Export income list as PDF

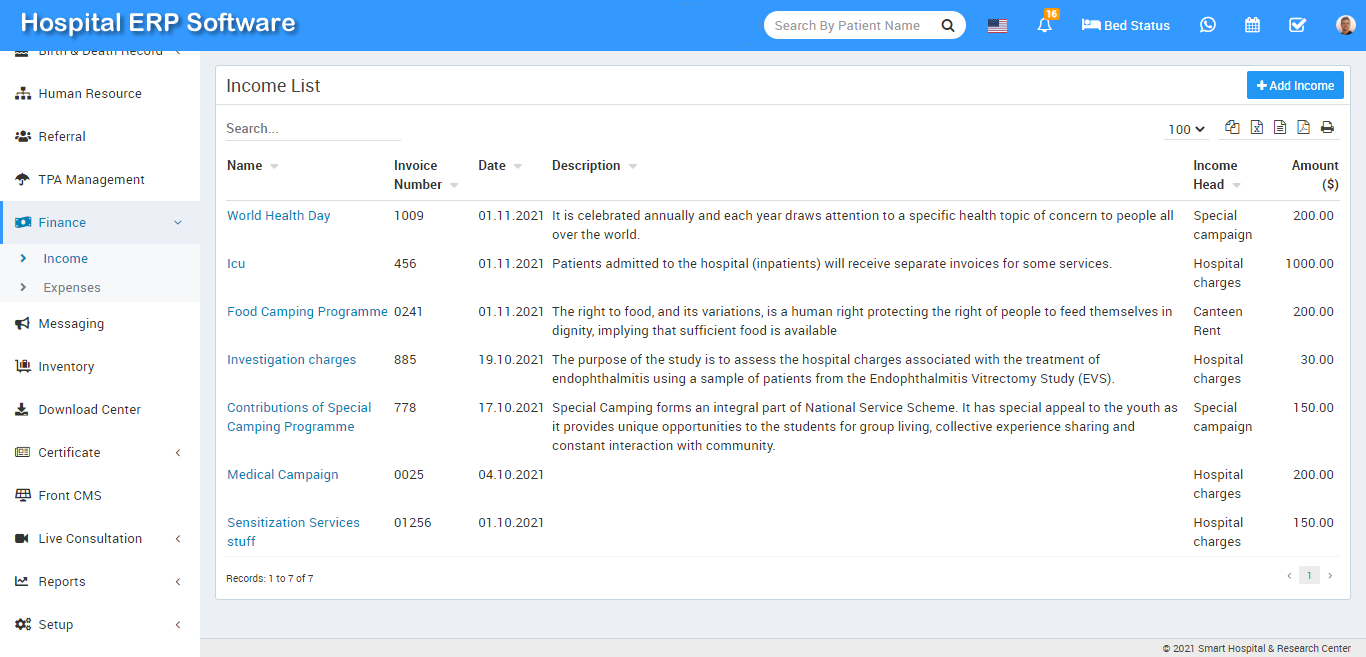[x=1303, y=127]
